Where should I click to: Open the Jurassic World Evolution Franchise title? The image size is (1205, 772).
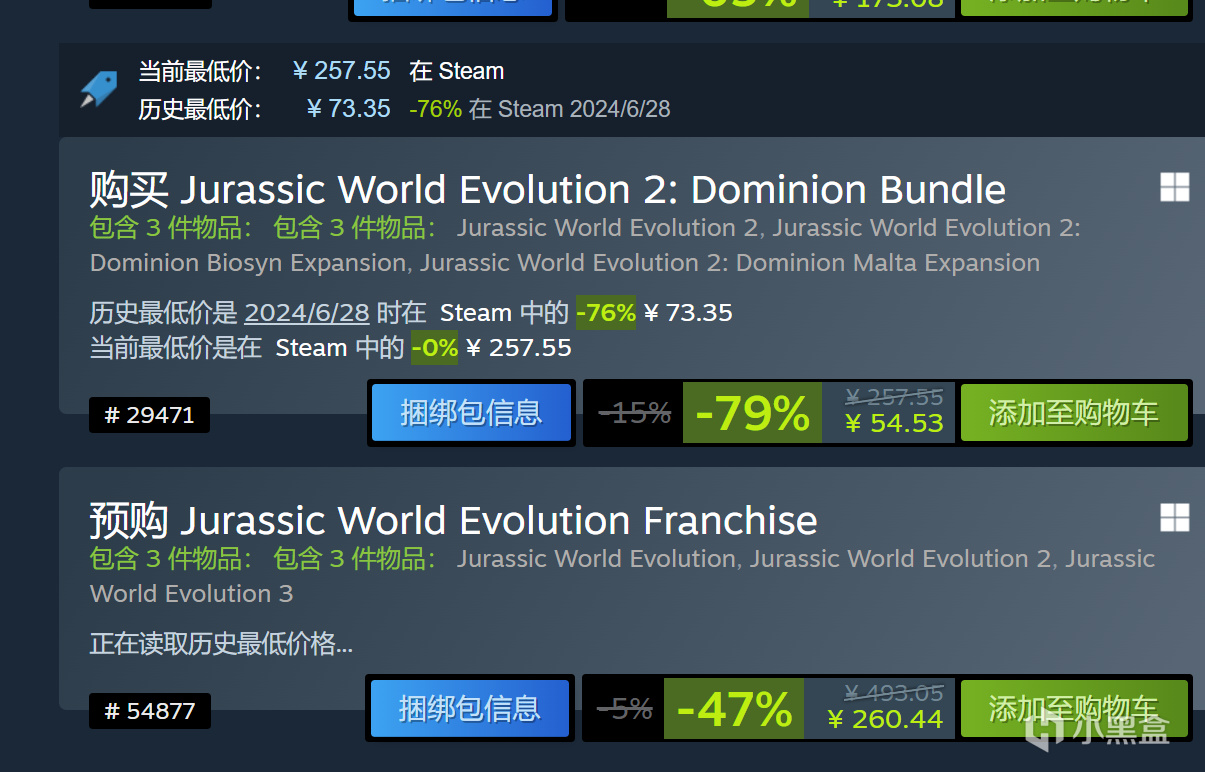pyautogui.click(x=454, y=521)
